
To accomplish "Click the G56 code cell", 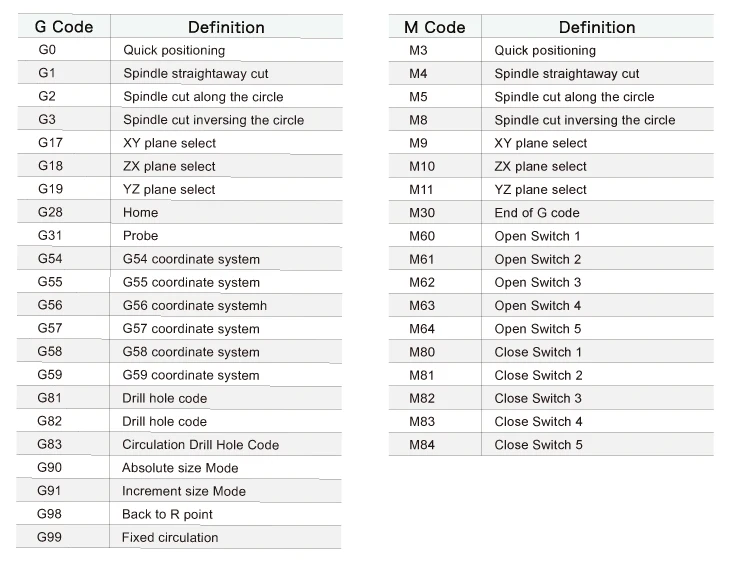I will [x=50, y=306].
